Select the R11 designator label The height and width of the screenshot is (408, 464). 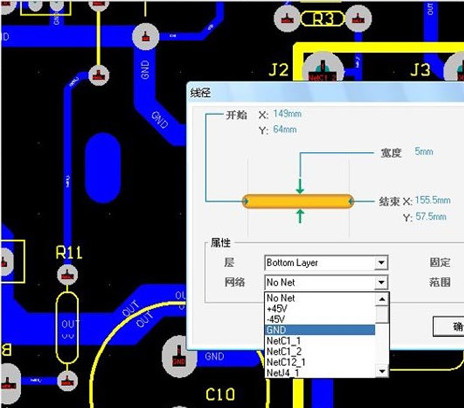tap(69, 253)
